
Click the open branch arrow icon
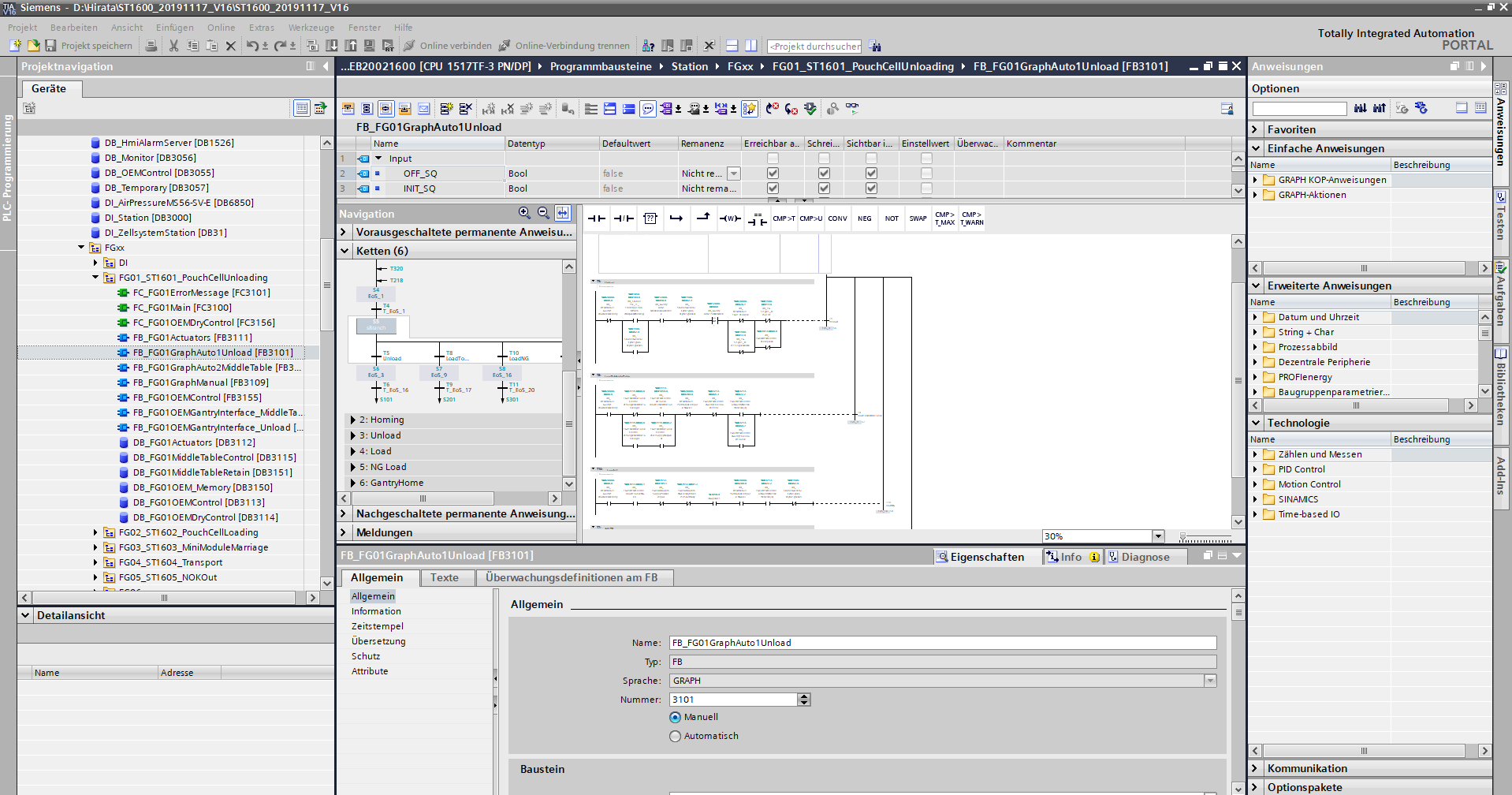(676, 218)
